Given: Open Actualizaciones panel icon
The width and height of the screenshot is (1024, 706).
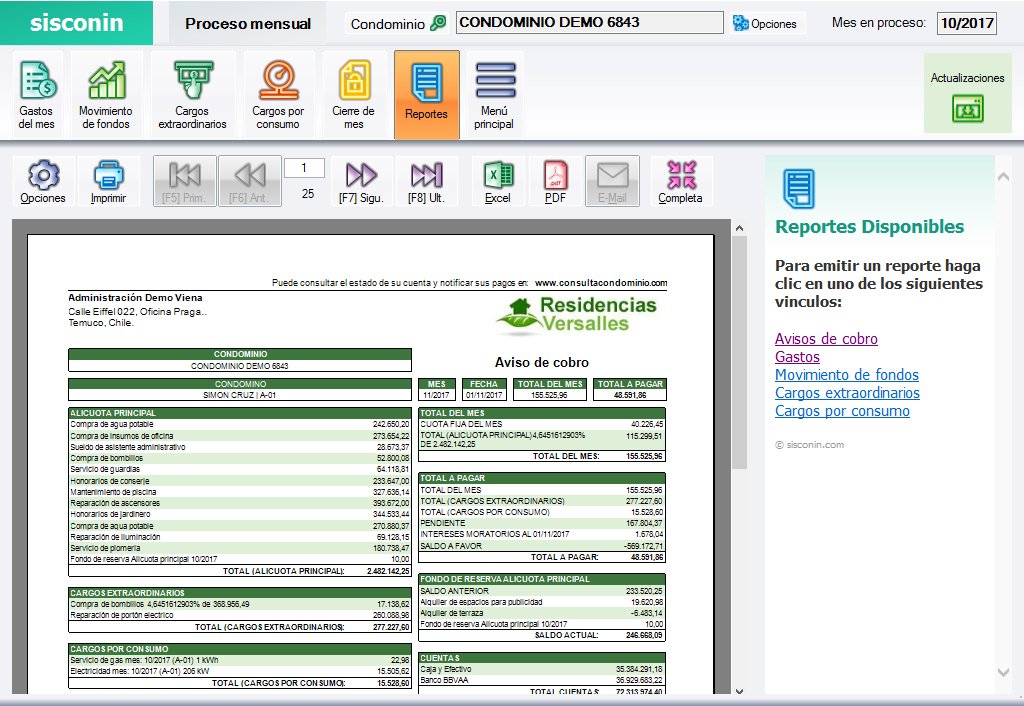Looking at the screenshot, I should tap(968, 108).
